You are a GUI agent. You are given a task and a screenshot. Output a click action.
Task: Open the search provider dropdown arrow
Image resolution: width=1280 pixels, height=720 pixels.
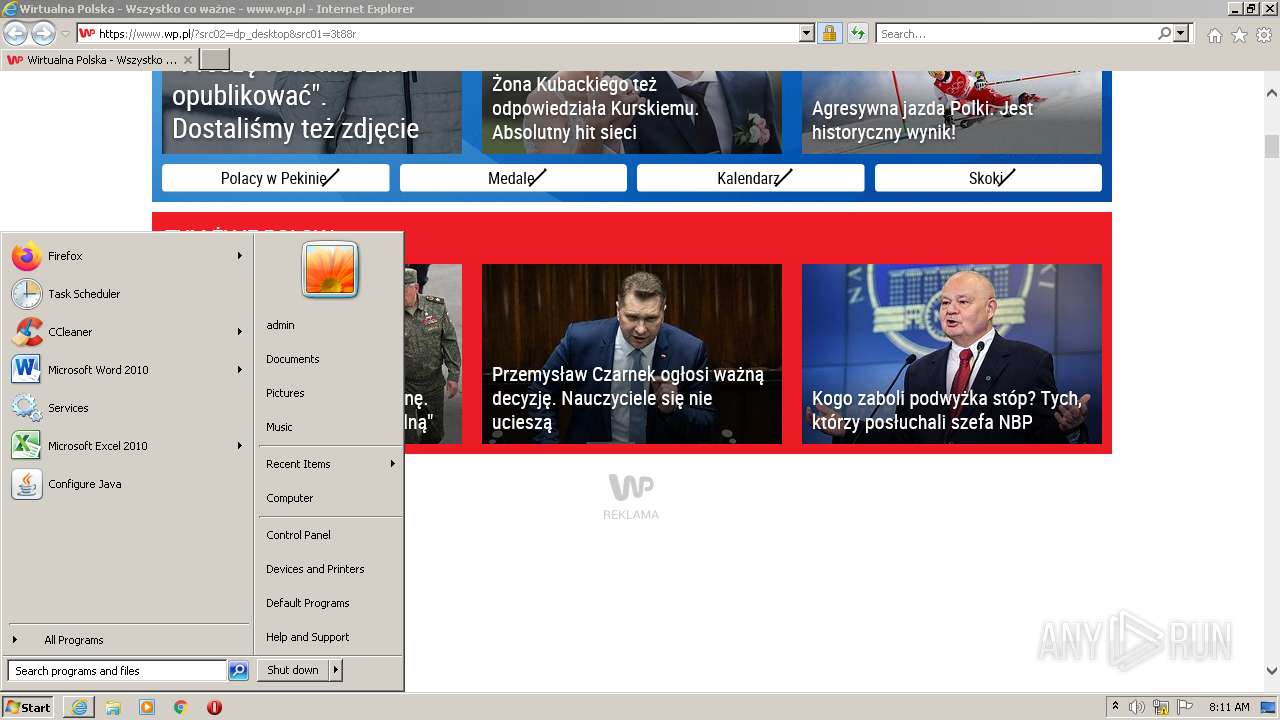coord(1181,33)
